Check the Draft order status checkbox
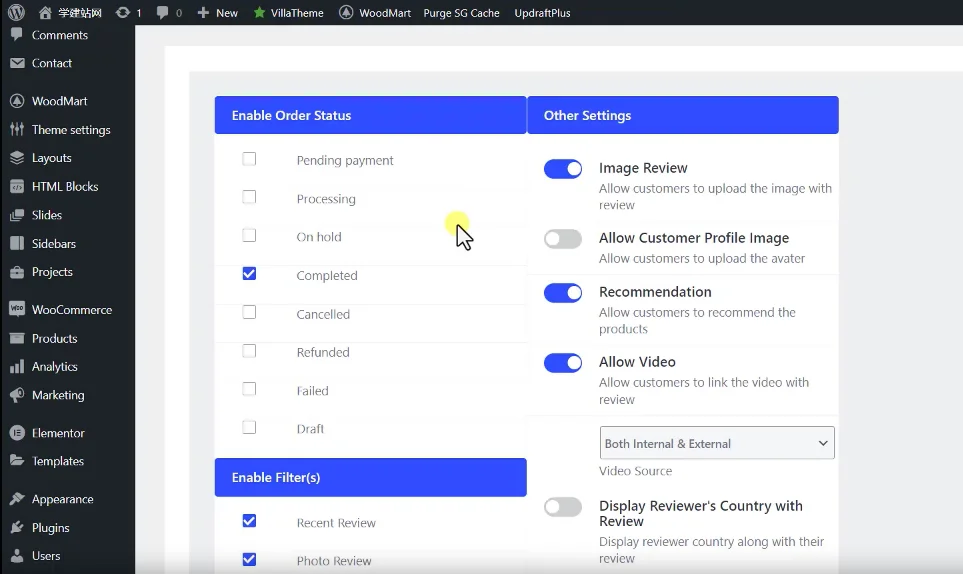 pos(249,427)
